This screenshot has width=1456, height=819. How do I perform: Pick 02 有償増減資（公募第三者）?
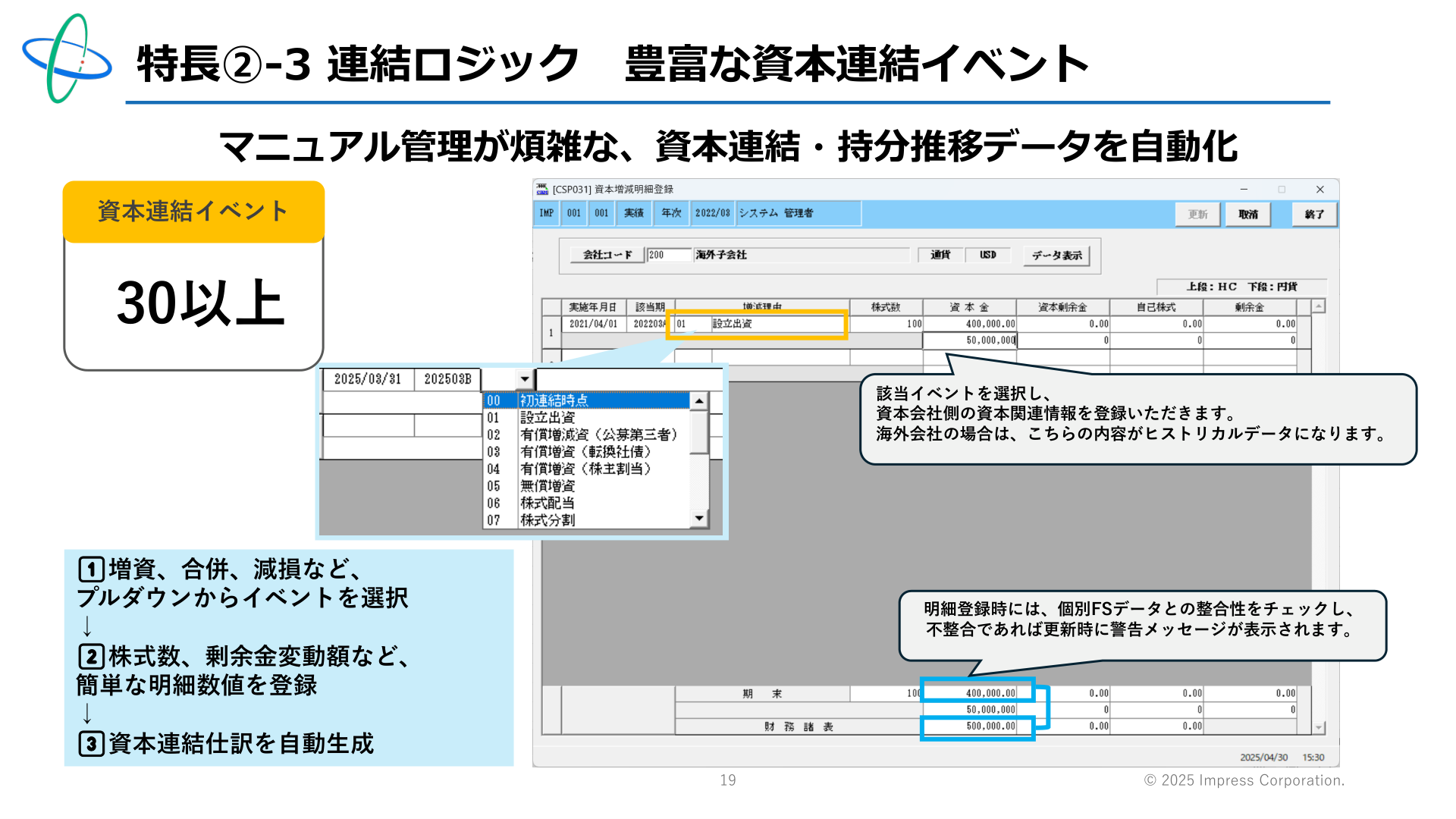click(587, 435)
